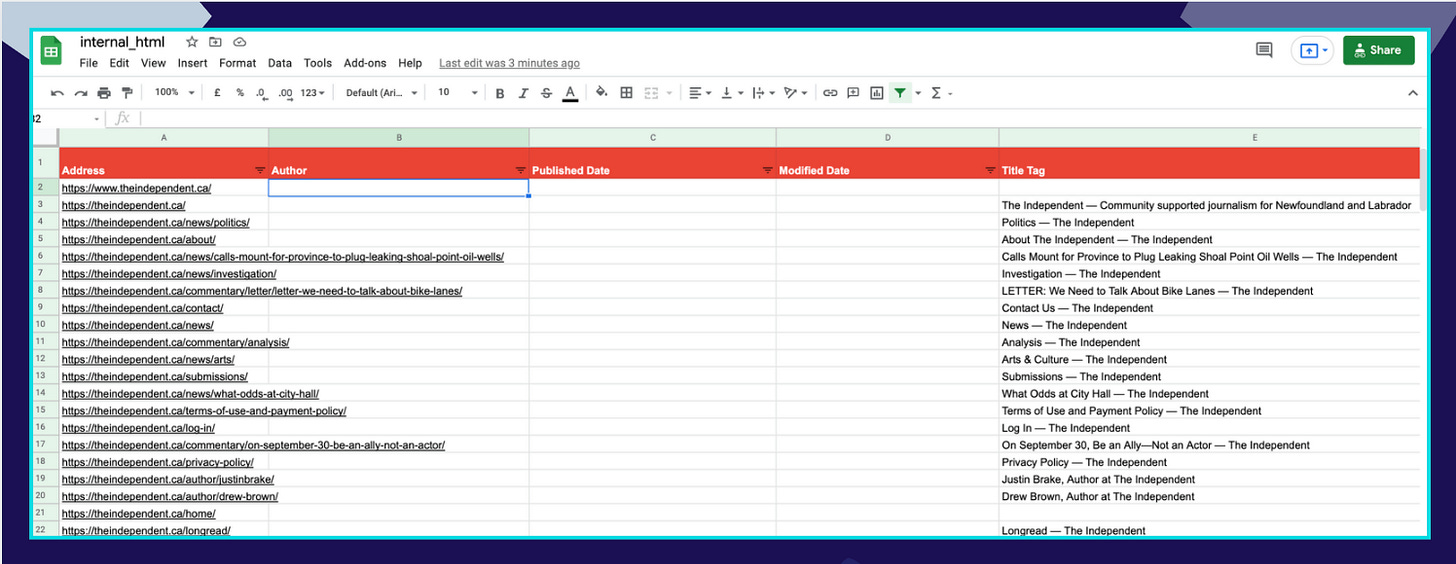
Task: Increase decimal places icon
Action: tap(285, 93)
